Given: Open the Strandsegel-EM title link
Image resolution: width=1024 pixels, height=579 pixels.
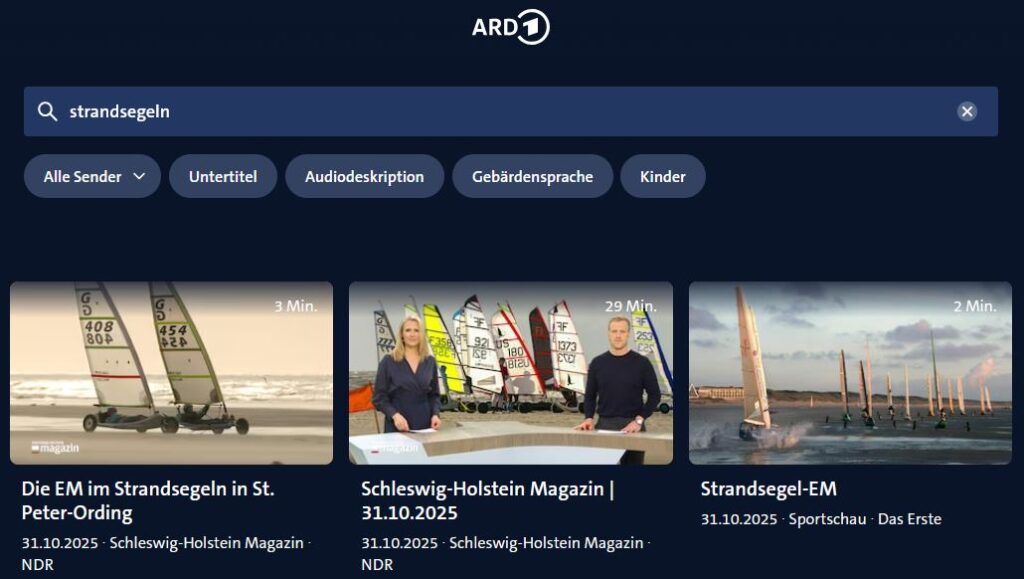Looking at the screenshot, I should click(769, 489).
